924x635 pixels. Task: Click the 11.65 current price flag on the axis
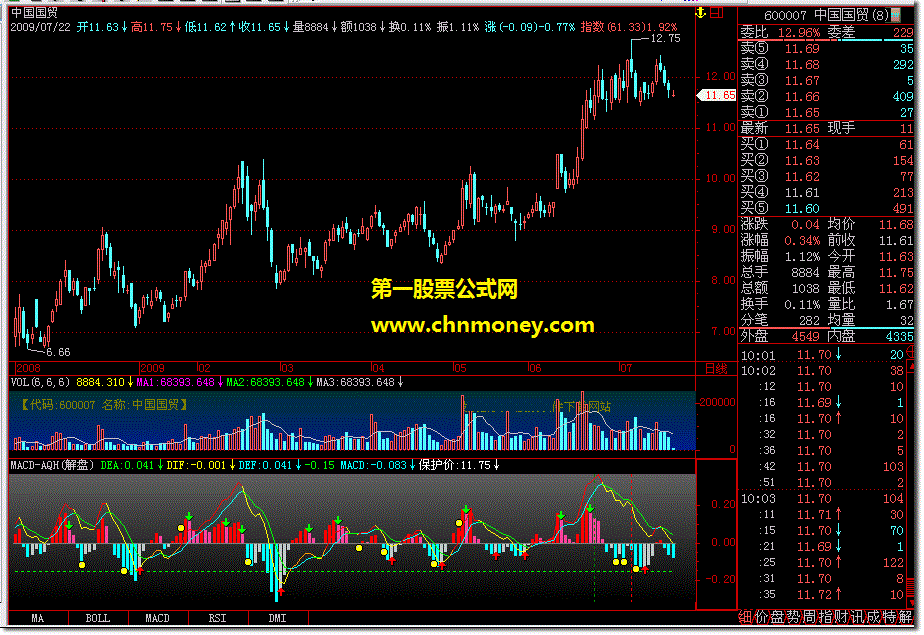(717, 95)
